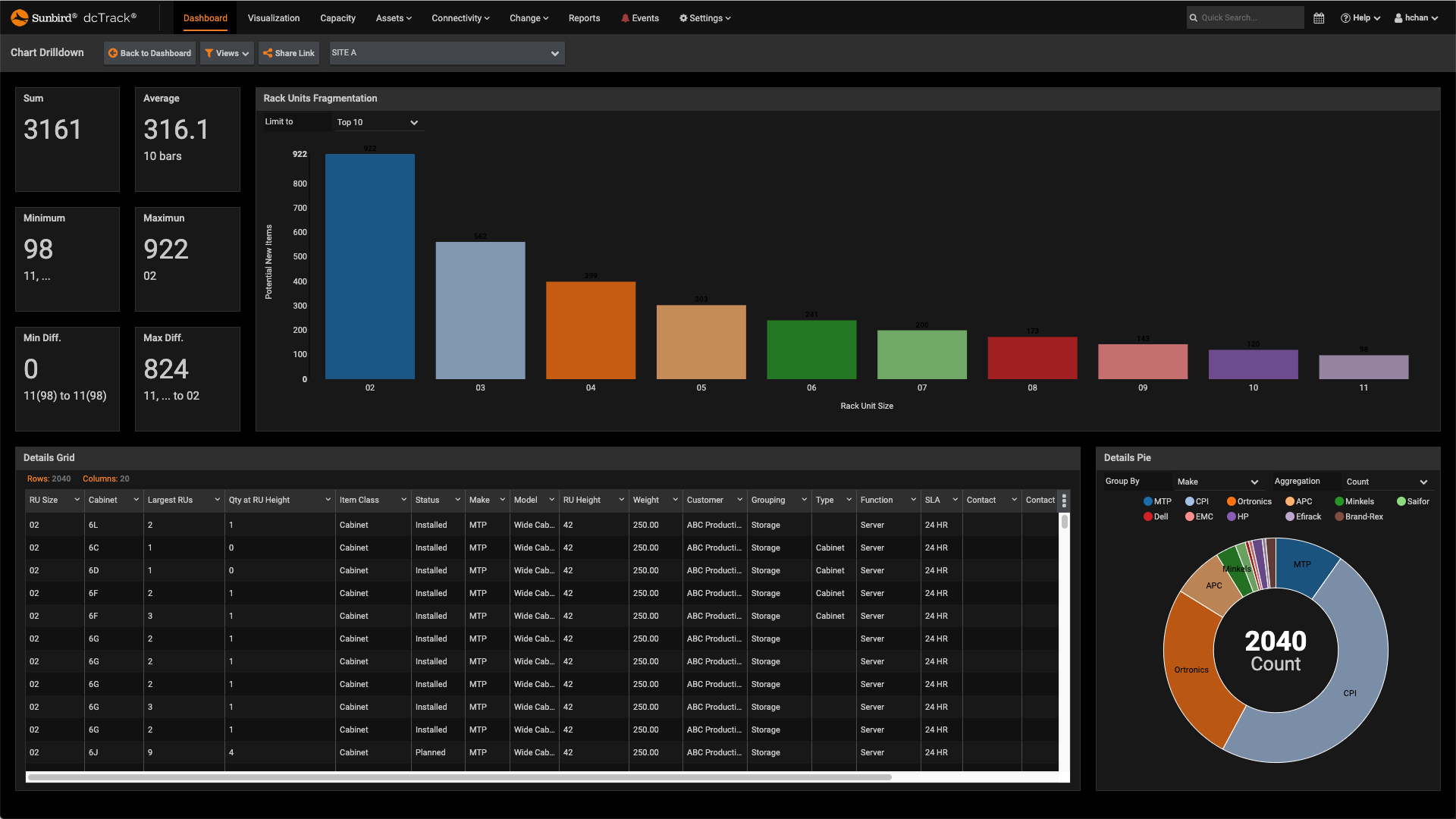Click the calendar icon near Quick Search
The height and width of the screenshot is (819, 1456).
1318,17
